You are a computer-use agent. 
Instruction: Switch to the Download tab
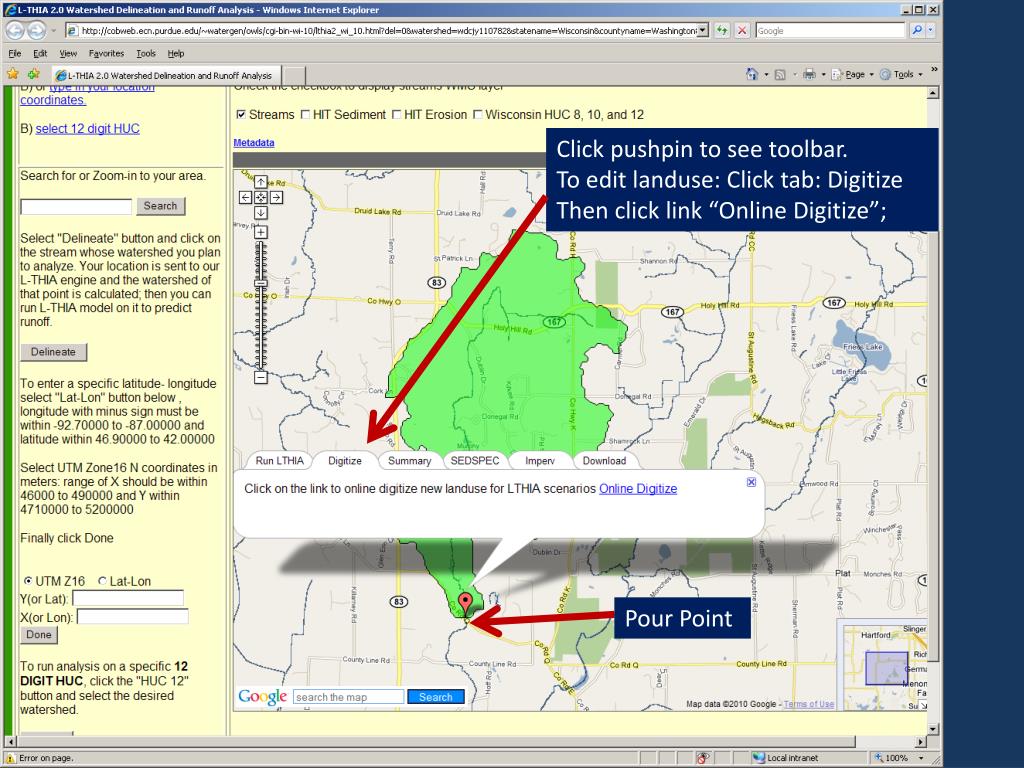coord(605,460)
